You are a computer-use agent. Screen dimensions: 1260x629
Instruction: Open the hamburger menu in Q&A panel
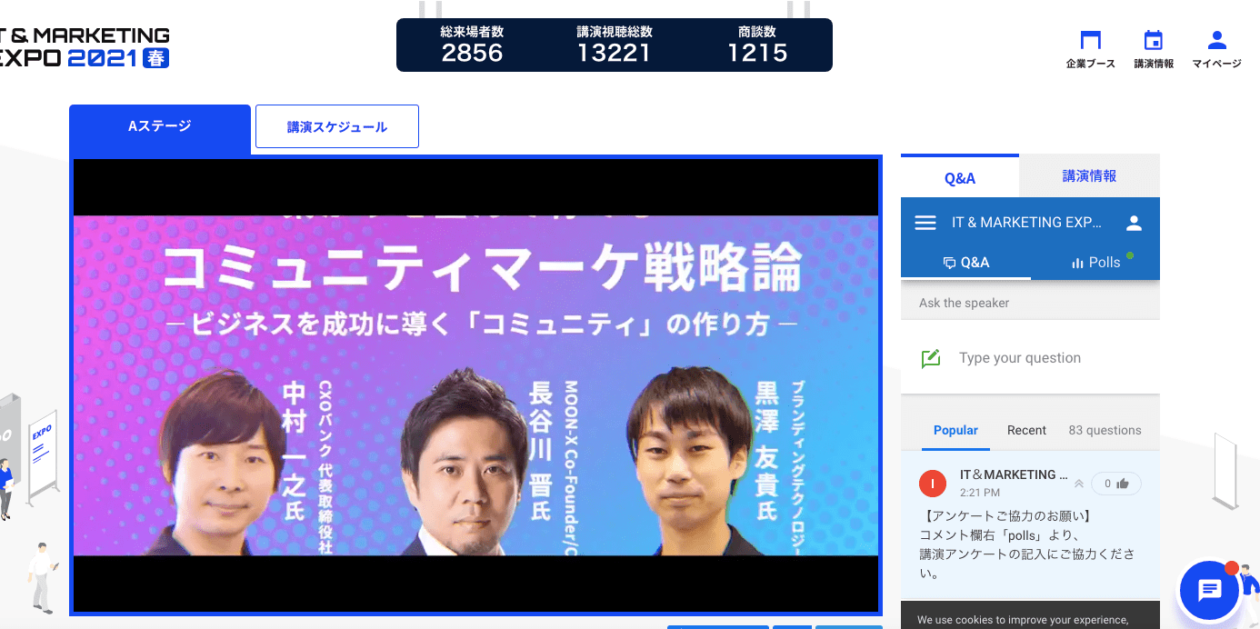coord(925,223)
